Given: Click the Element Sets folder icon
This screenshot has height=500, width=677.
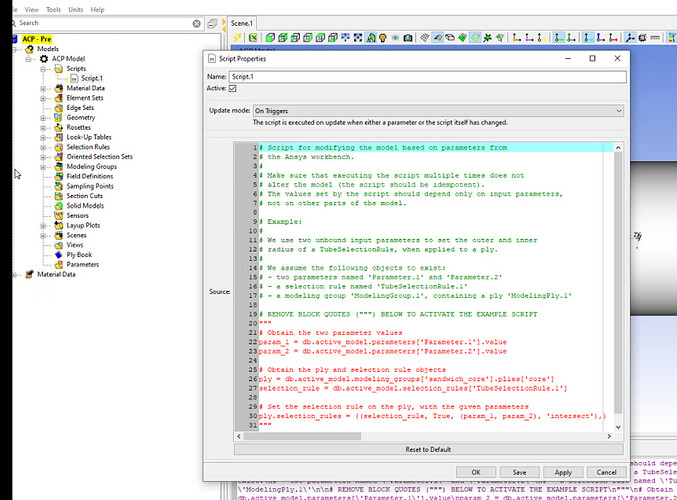Looking at the screenshot, I should 59,98.
